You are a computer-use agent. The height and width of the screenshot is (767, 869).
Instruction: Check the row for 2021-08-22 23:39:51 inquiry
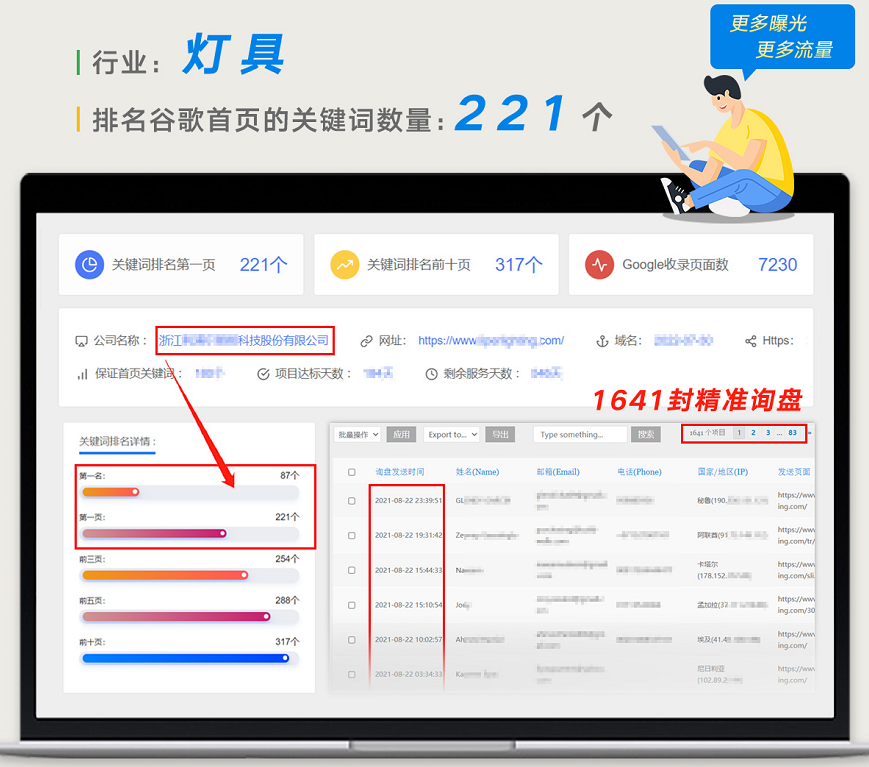click(351, 500)
